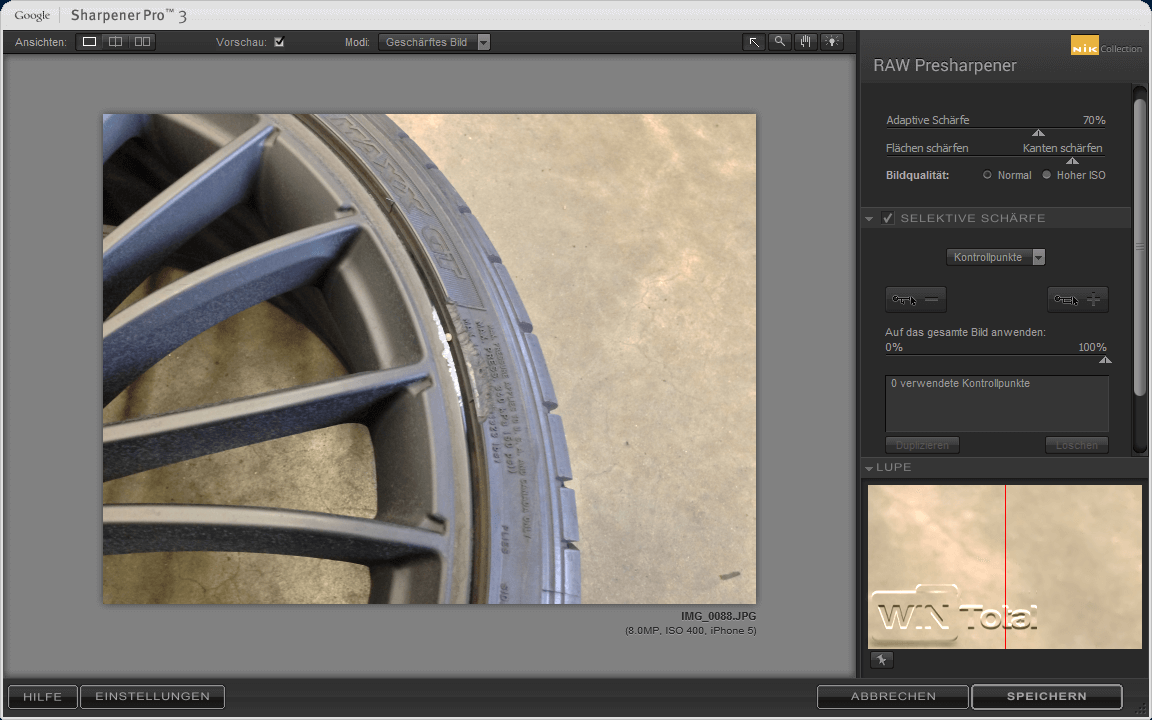Open the Modi Geschärftes Bild dropdown
The image size is (1152, 720).
(435, 42)
